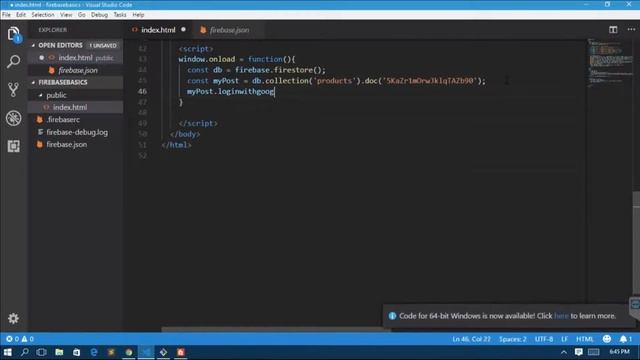
Task: Open the Help menu
Action: click(x=138, y=15)
